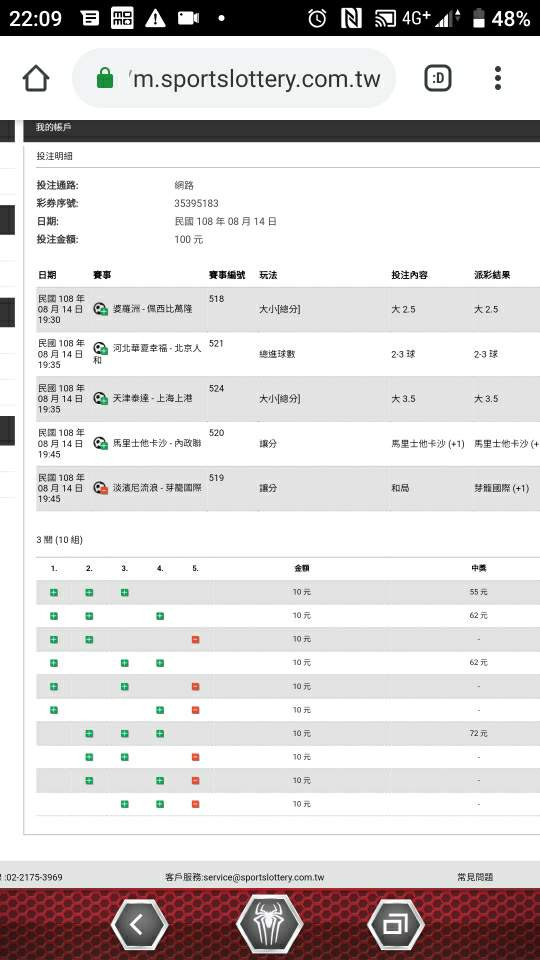This screenshot has height=960, width=540.
Task: Click the 賽事編號 column header
Action: [x=227, y=276]
